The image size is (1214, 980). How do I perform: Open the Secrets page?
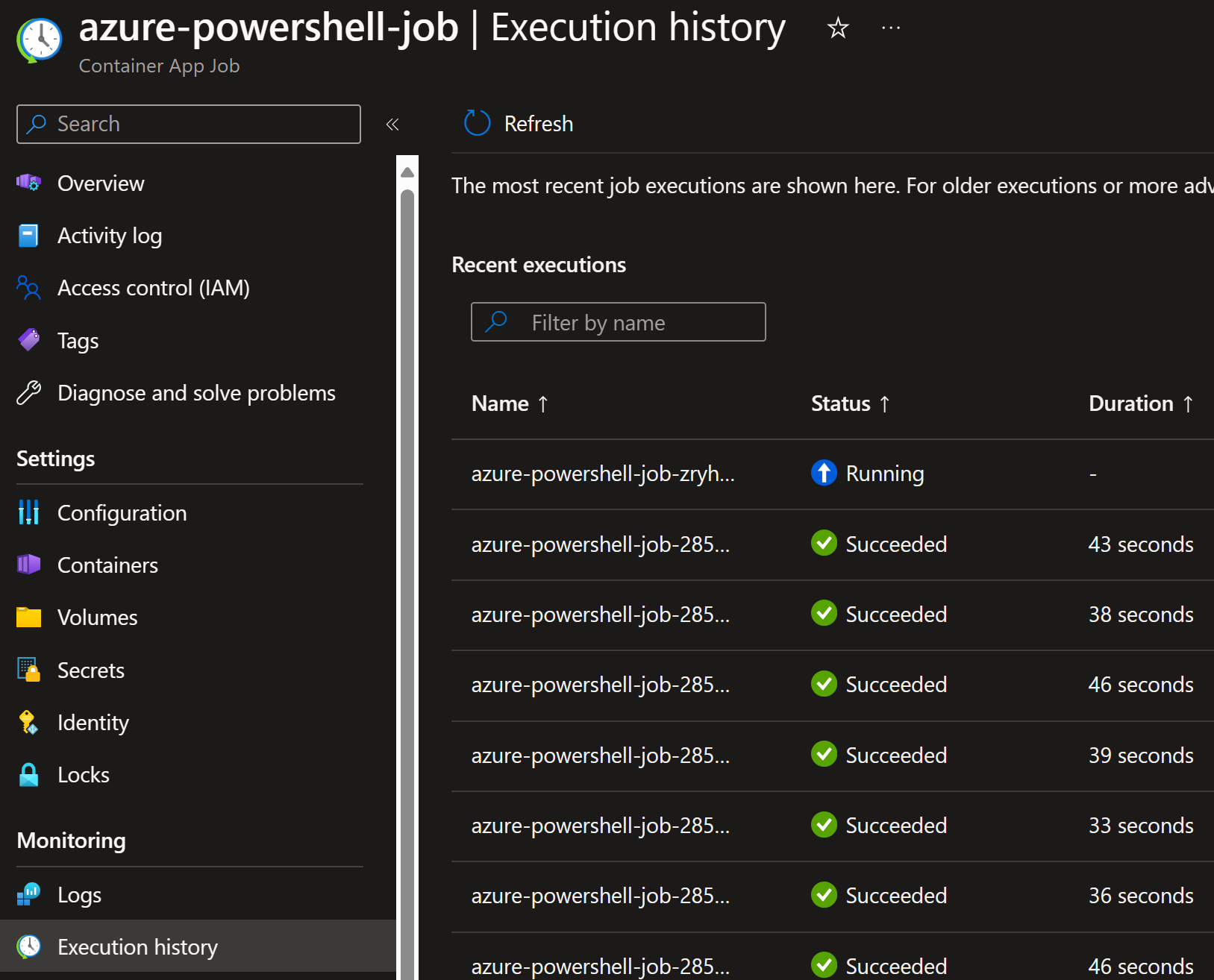pos(91,670)
